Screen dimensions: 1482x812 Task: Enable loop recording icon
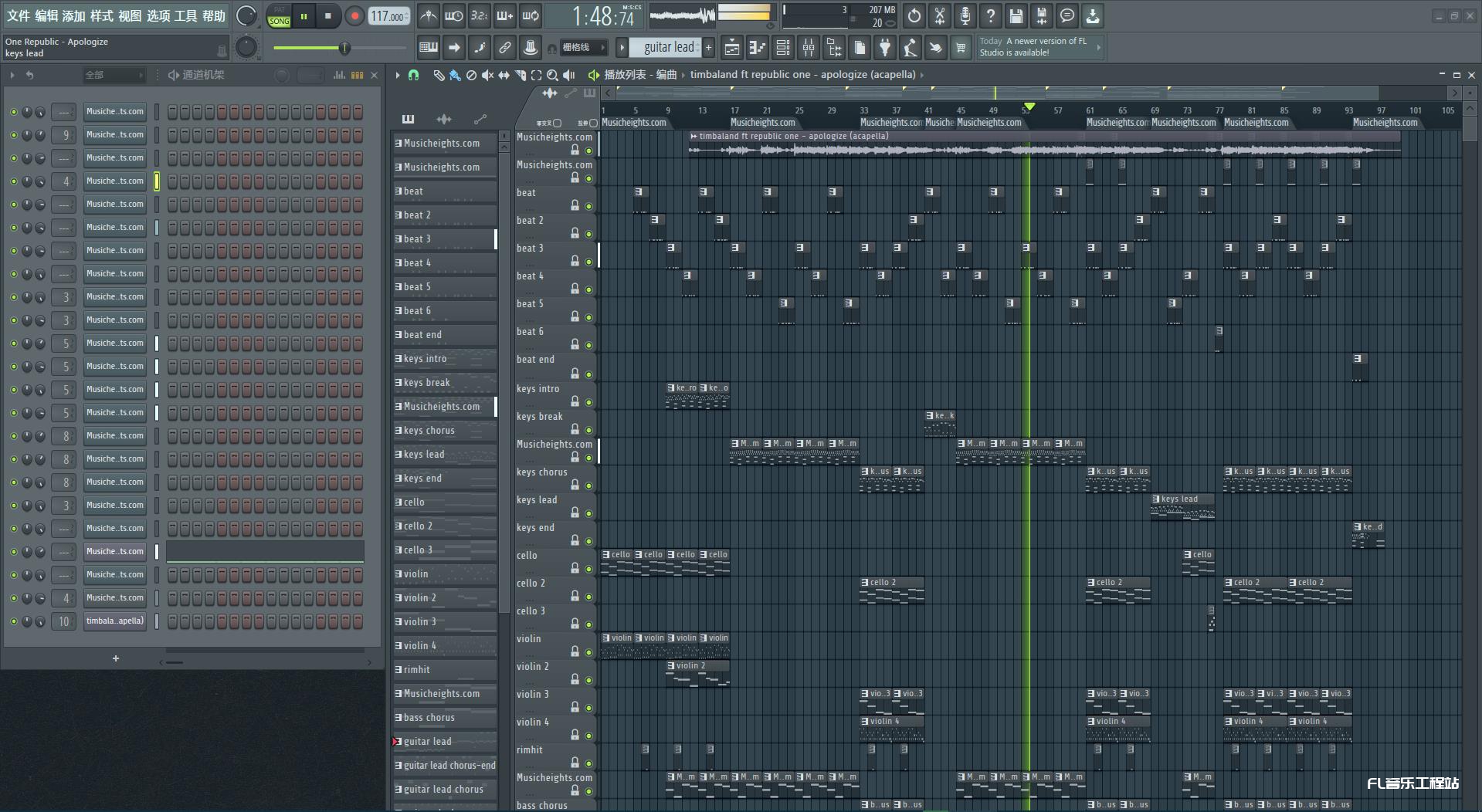tap(531, 15)
